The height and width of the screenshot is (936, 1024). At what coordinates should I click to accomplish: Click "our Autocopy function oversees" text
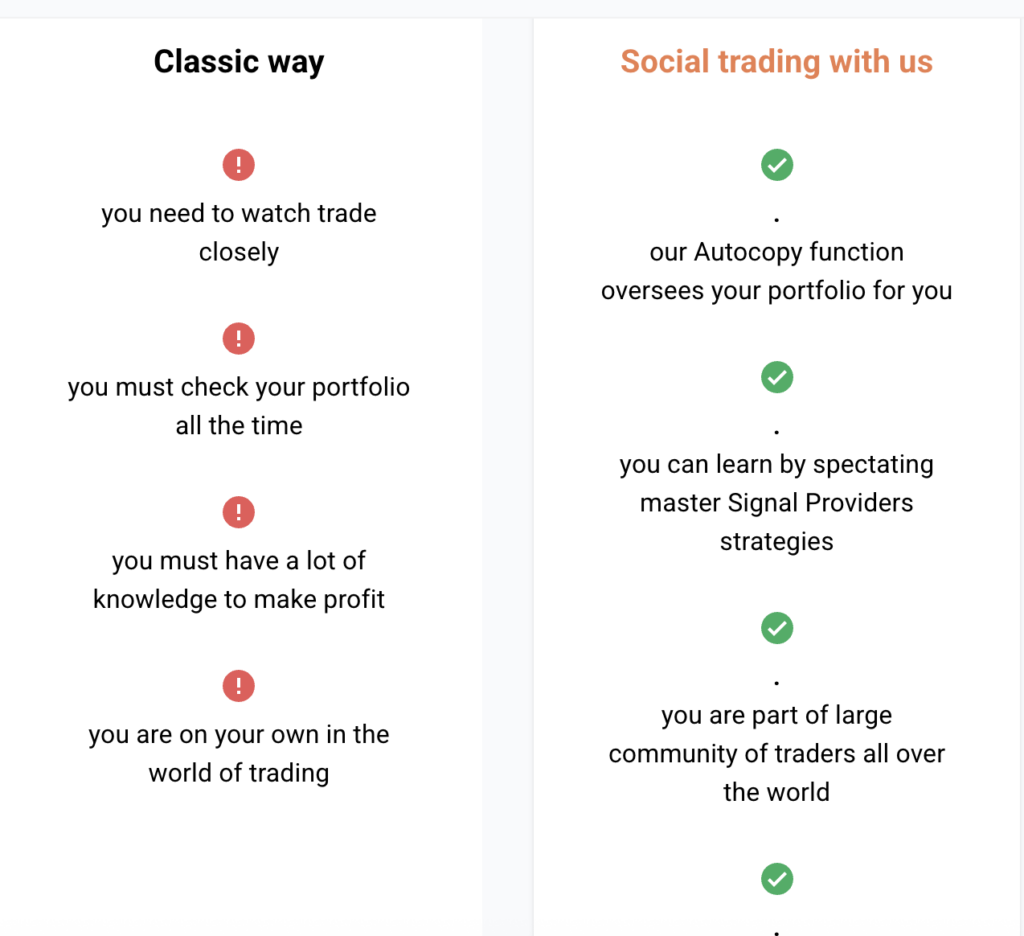(776, 271)
